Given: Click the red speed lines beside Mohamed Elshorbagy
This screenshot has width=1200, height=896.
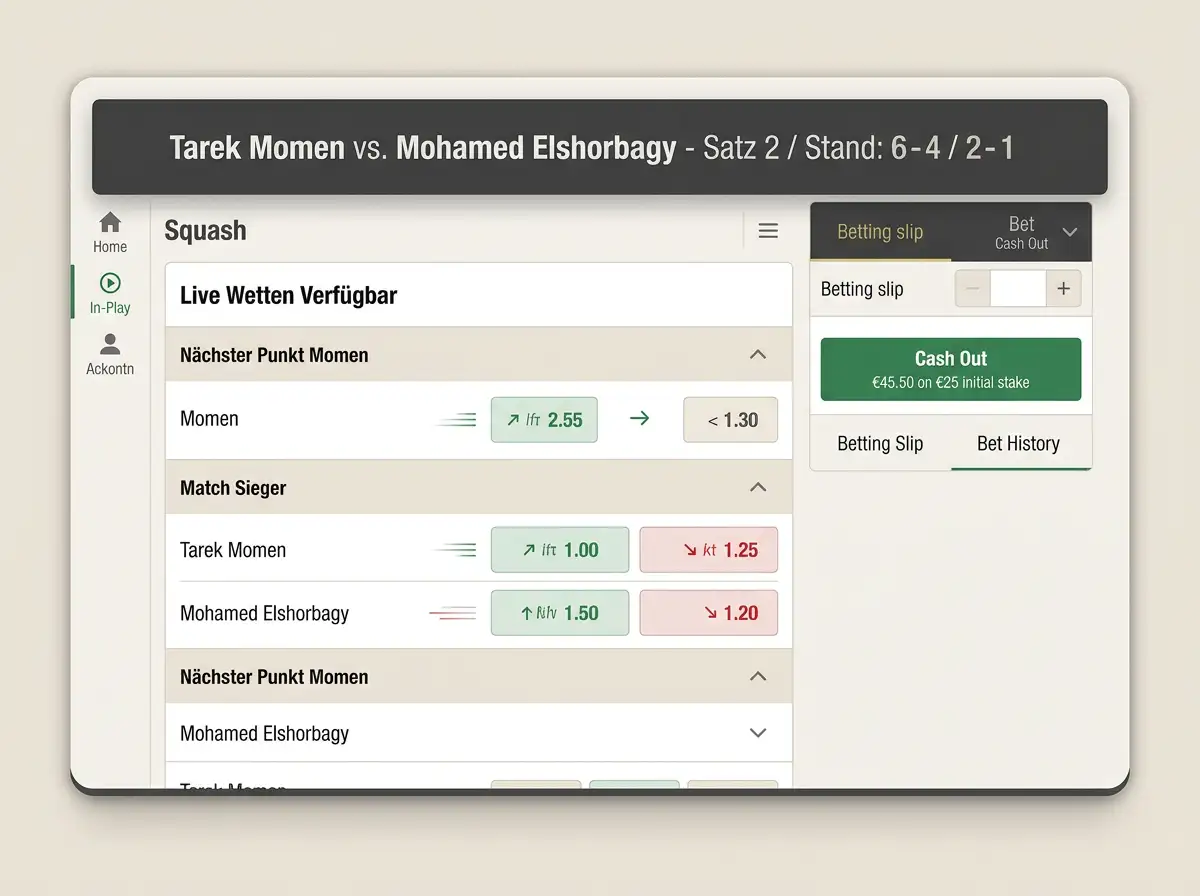Looking at the screenshot, I should 452,613.
